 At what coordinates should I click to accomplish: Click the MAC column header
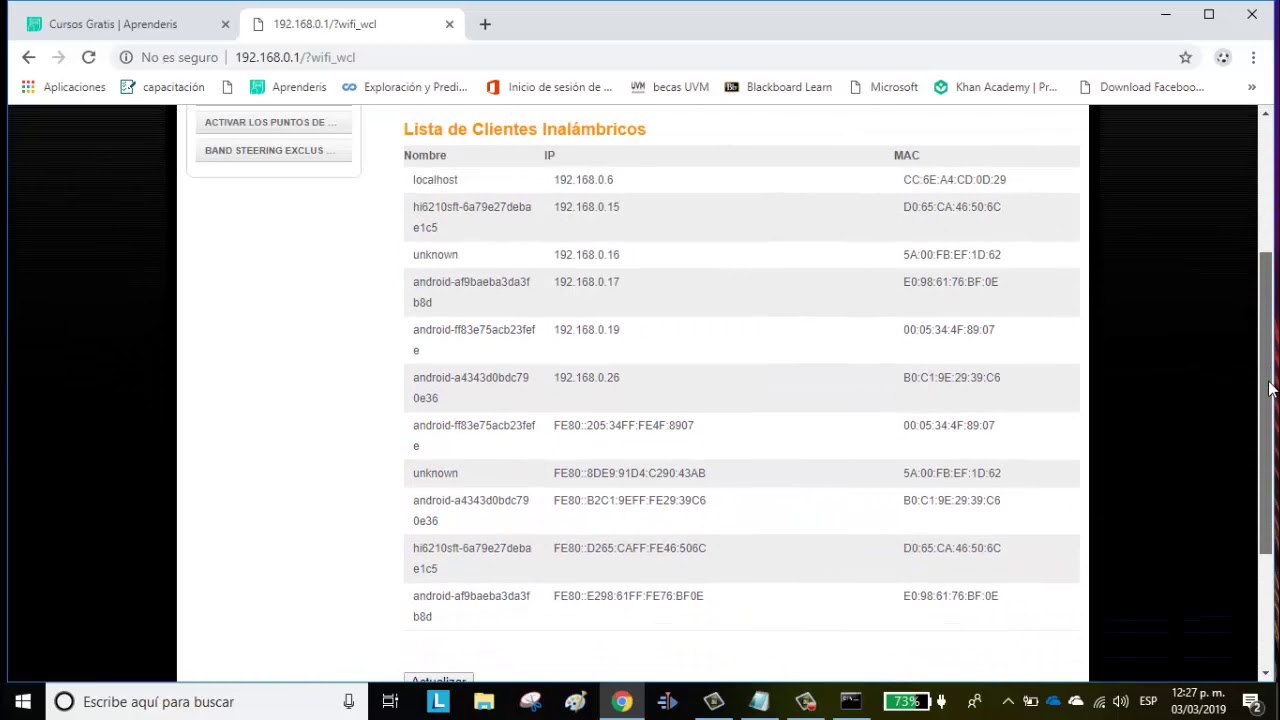coord(906,155)
